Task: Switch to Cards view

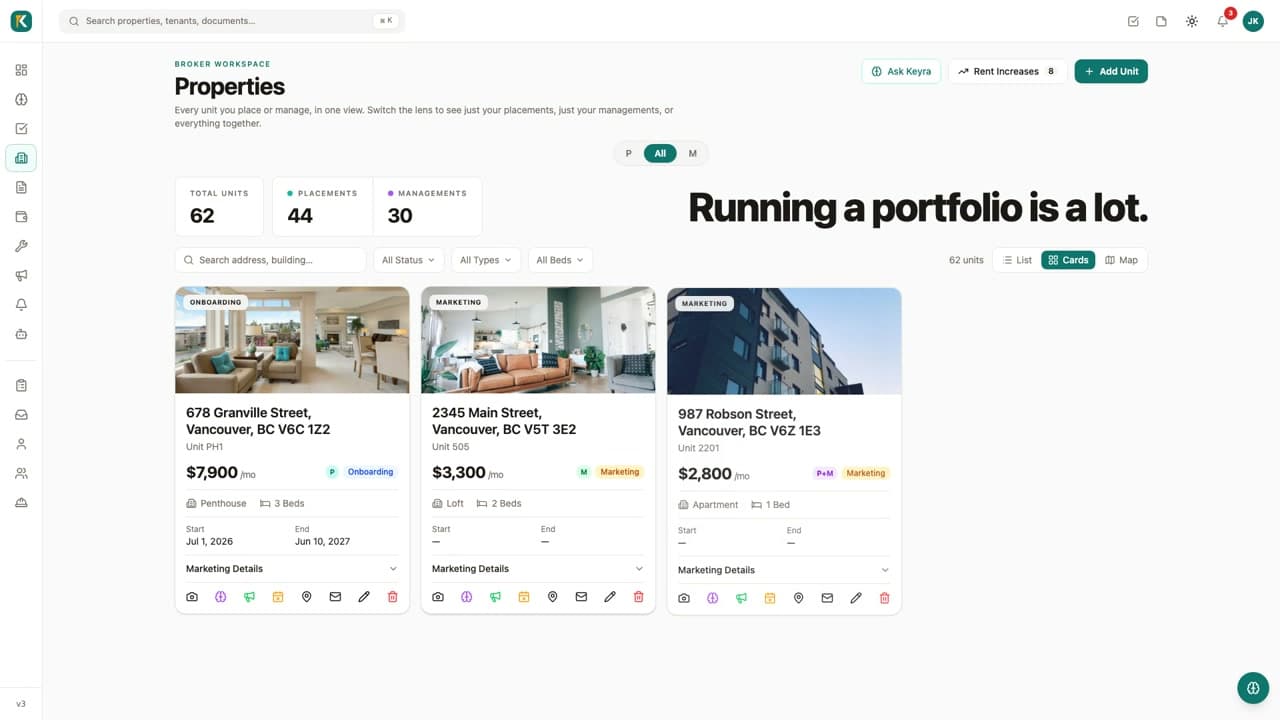Action: (x=1068, y=260)
